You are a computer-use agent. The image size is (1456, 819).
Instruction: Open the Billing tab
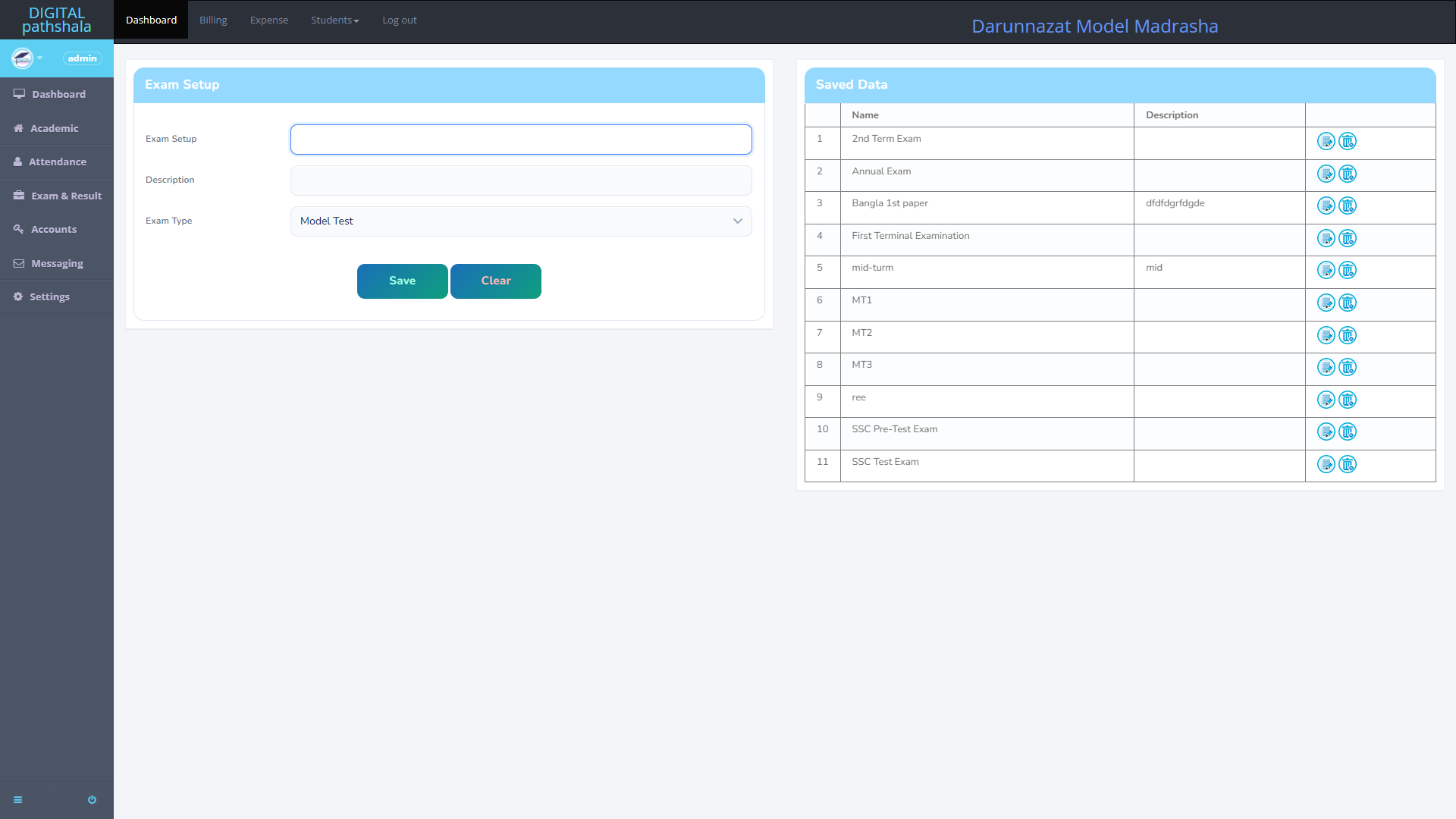pos(213,20)
